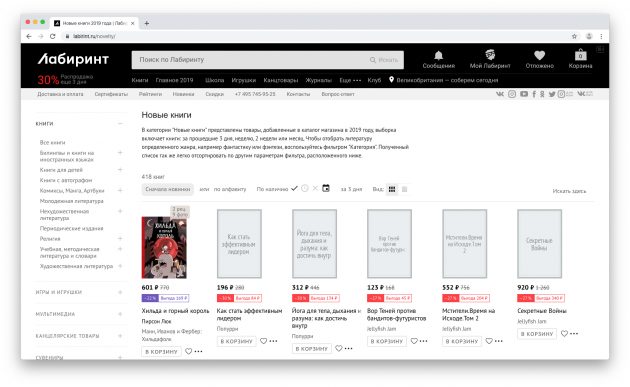Add Секретные Войны В КОРЗИНУ
The image size is (630, 387).
pos(537,334)
